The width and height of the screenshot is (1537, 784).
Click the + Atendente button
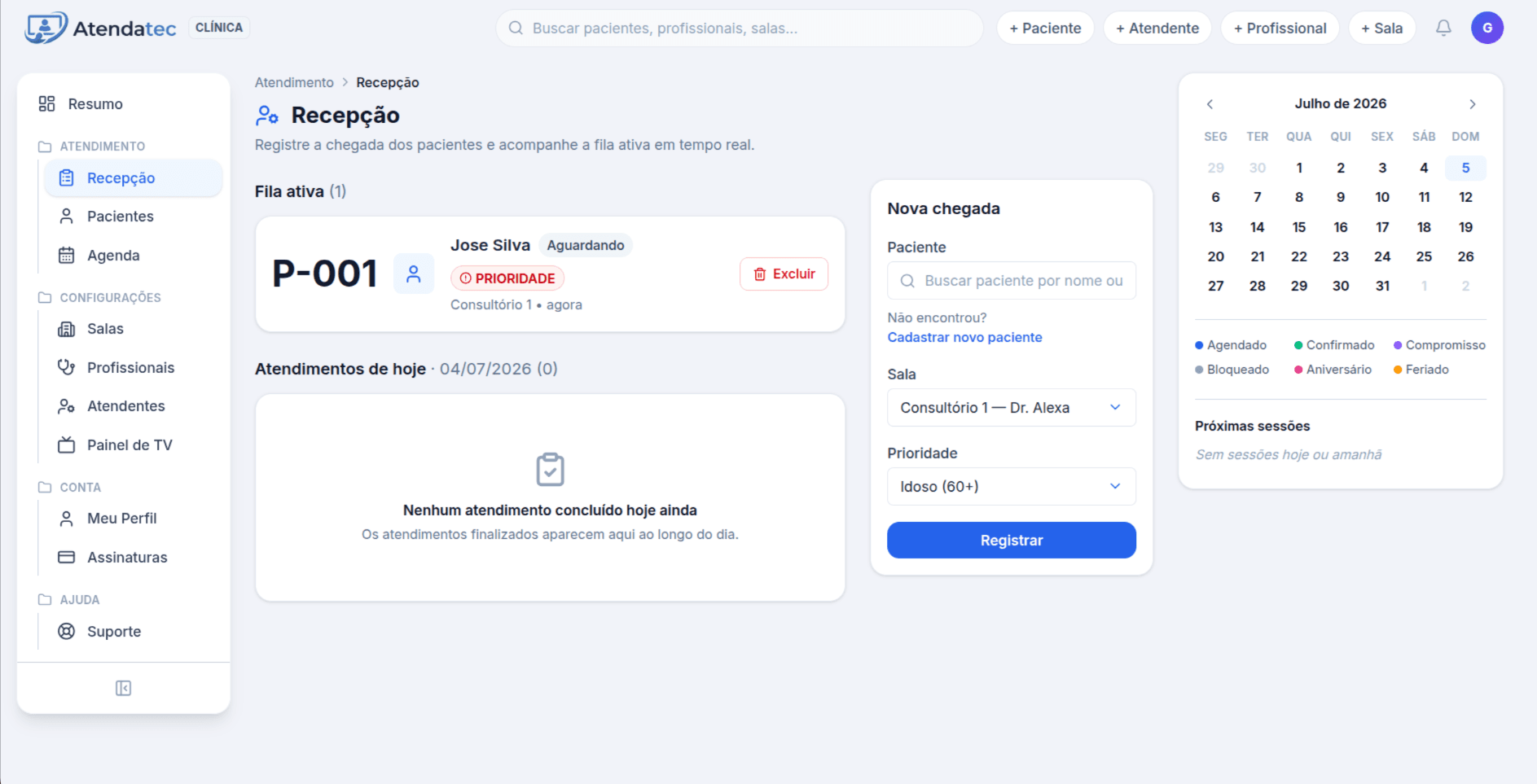coord(1157,28)
